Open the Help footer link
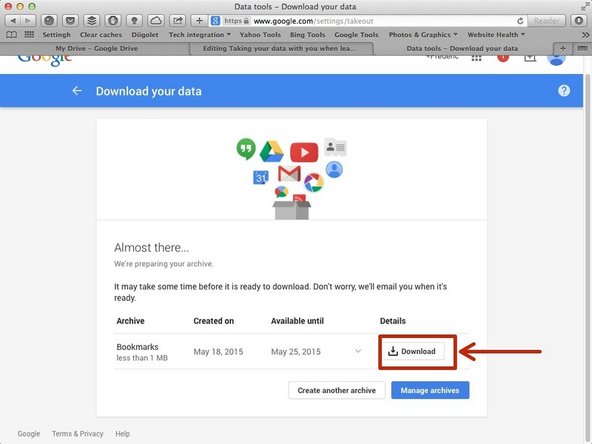This screenshot has height=444, width=592. pyautogui.click(x=122, y=433)
